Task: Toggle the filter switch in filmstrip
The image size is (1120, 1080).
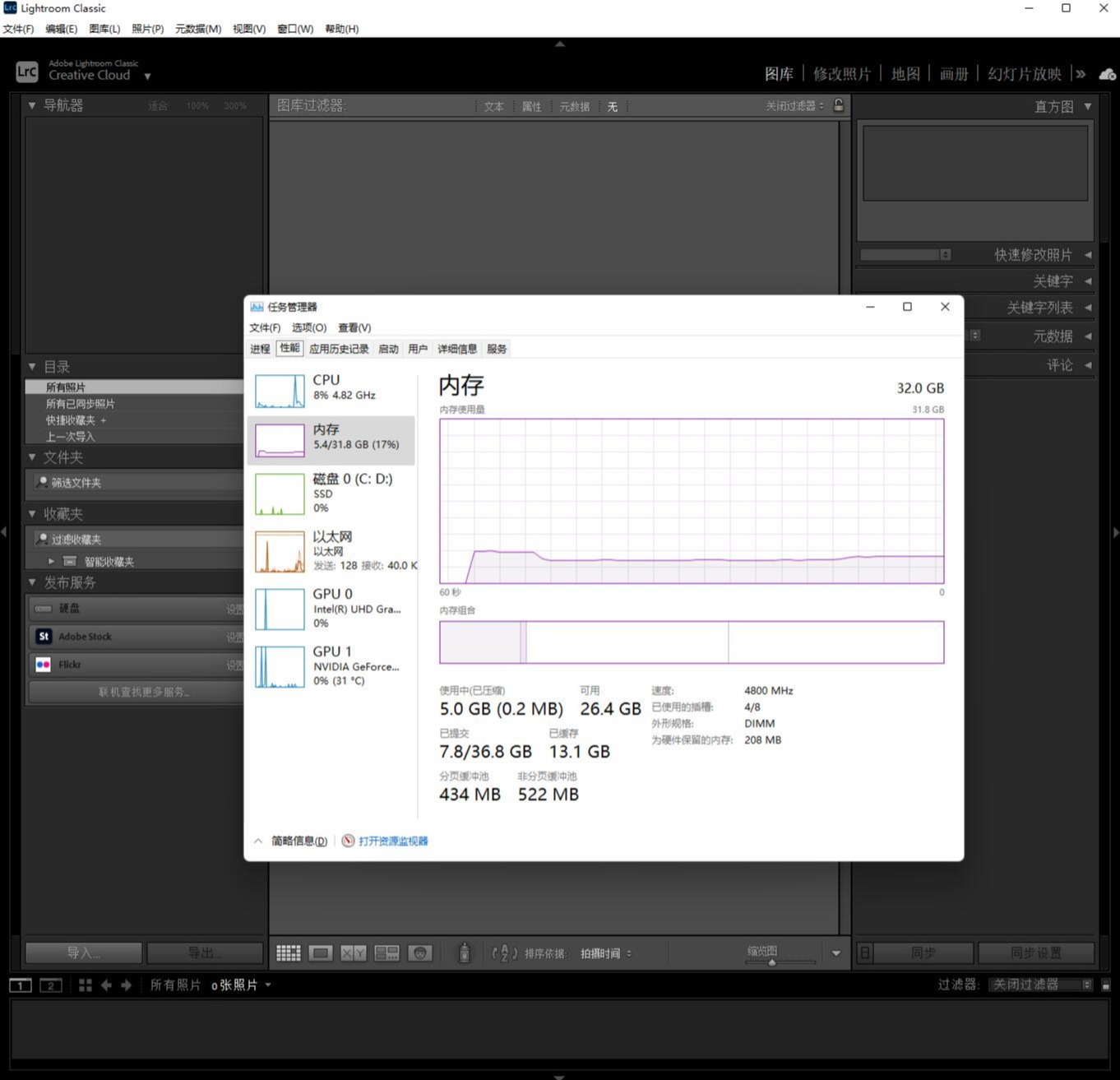Action: click(x=1106, y=985)
